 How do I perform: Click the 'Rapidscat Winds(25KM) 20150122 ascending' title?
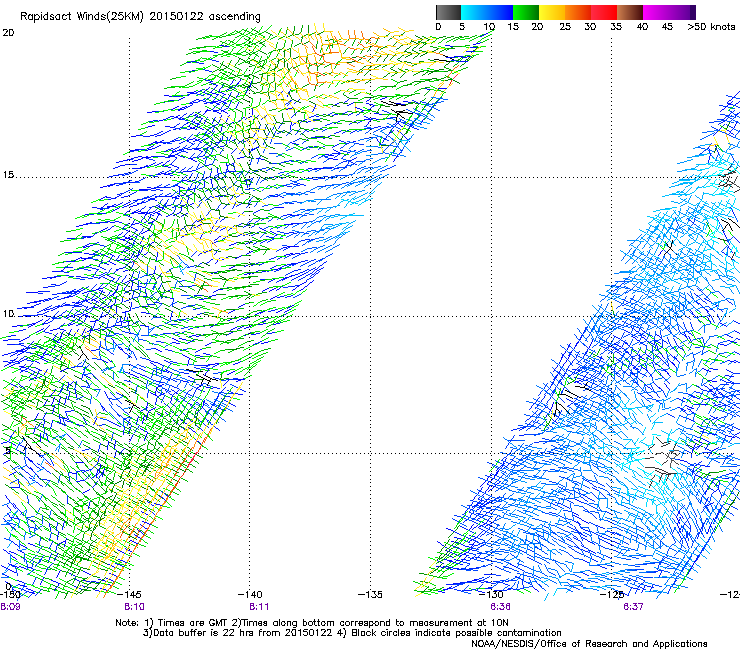(140, 17)
